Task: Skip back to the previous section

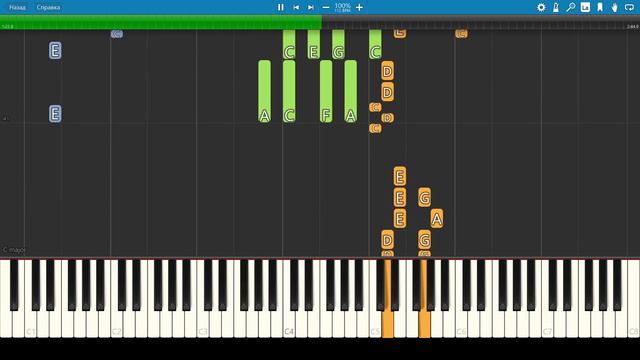Action: pos(296,7)
